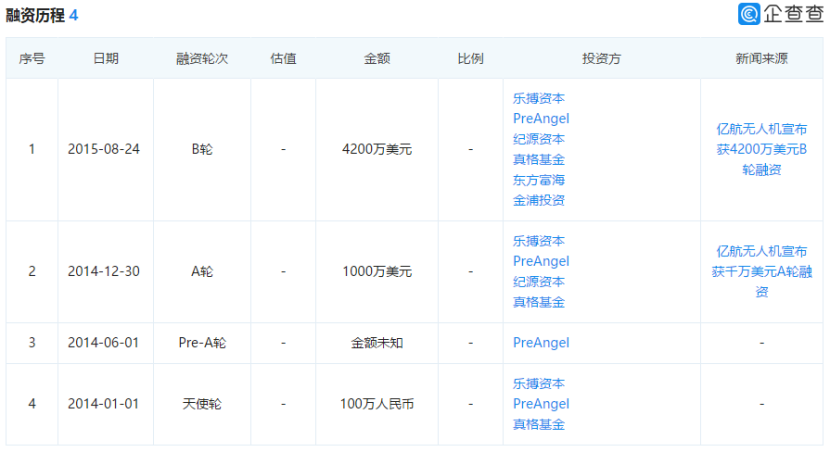Open 真格基金 in the B轮 row
This screenshot has width=830, height=453.
click(x=538, y=159)
